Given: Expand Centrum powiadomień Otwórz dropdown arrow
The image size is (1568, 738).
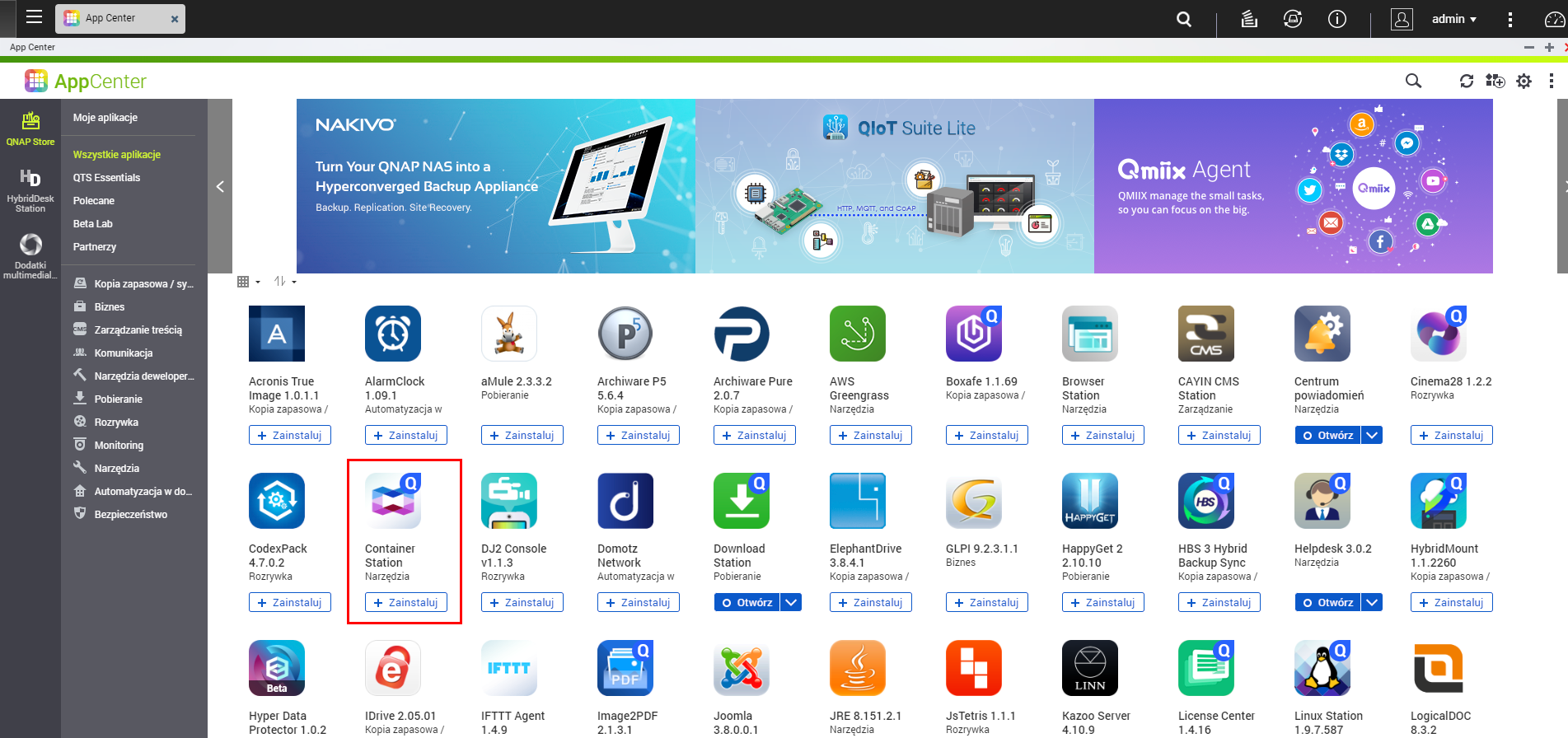Looking at the screenshot, I should tap(1372, 435).
